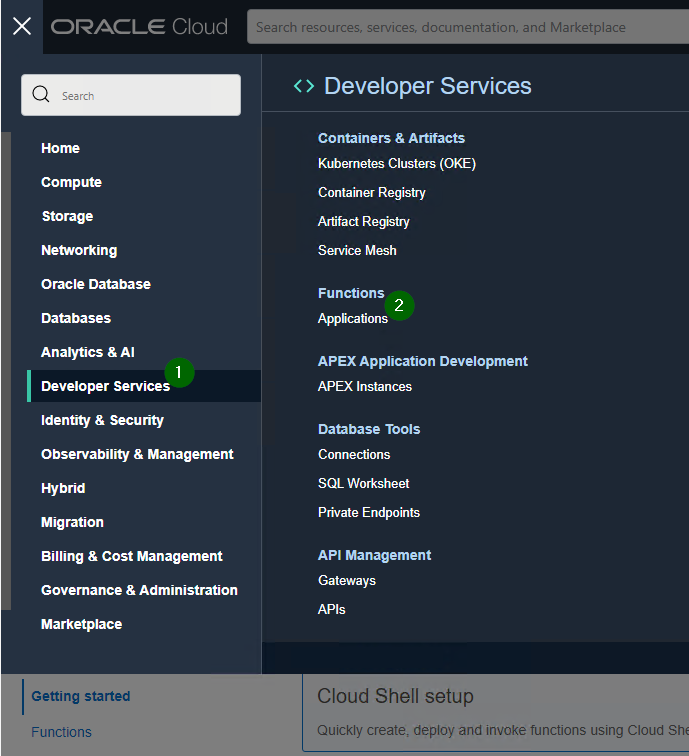
Task: Open the Hybrid menu category
Action: (x=63, y=488)
